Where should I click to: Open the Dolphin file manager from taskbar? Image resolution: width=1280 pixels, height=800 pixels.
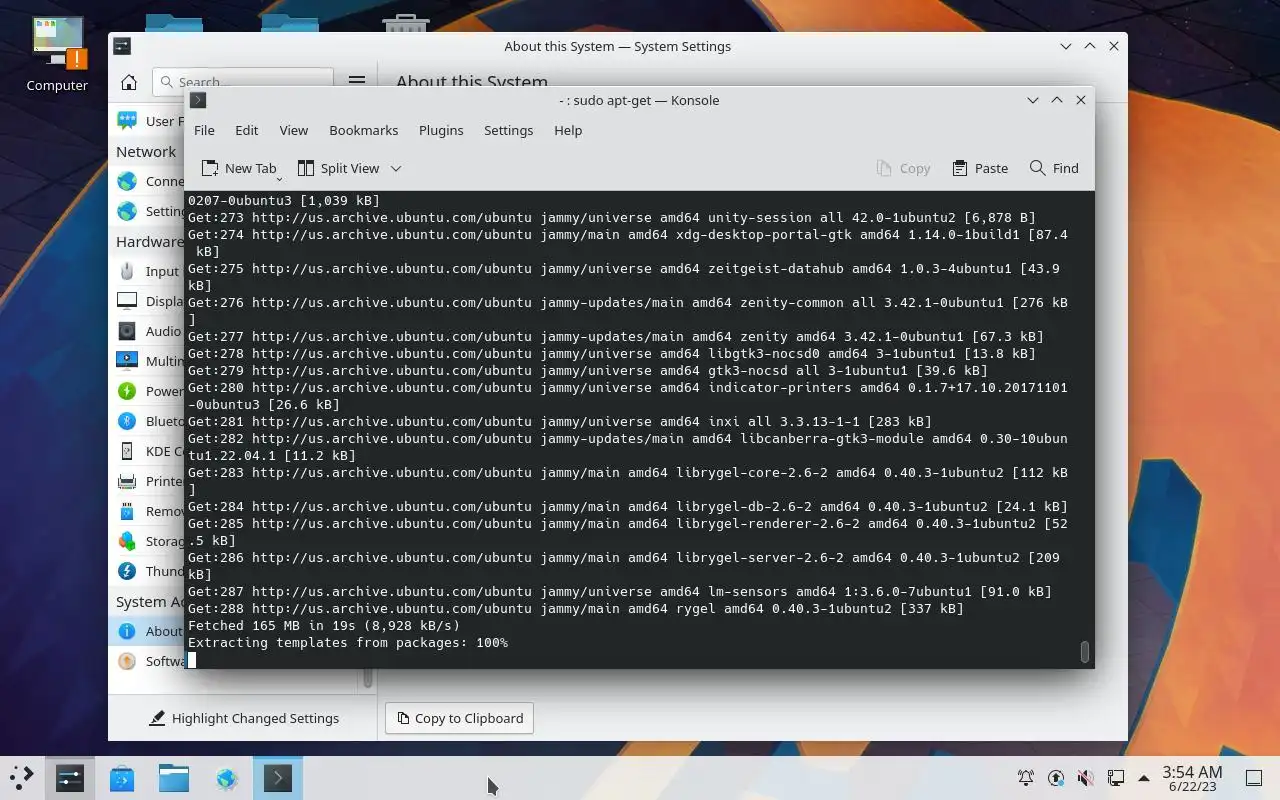[x=174, y=778]
